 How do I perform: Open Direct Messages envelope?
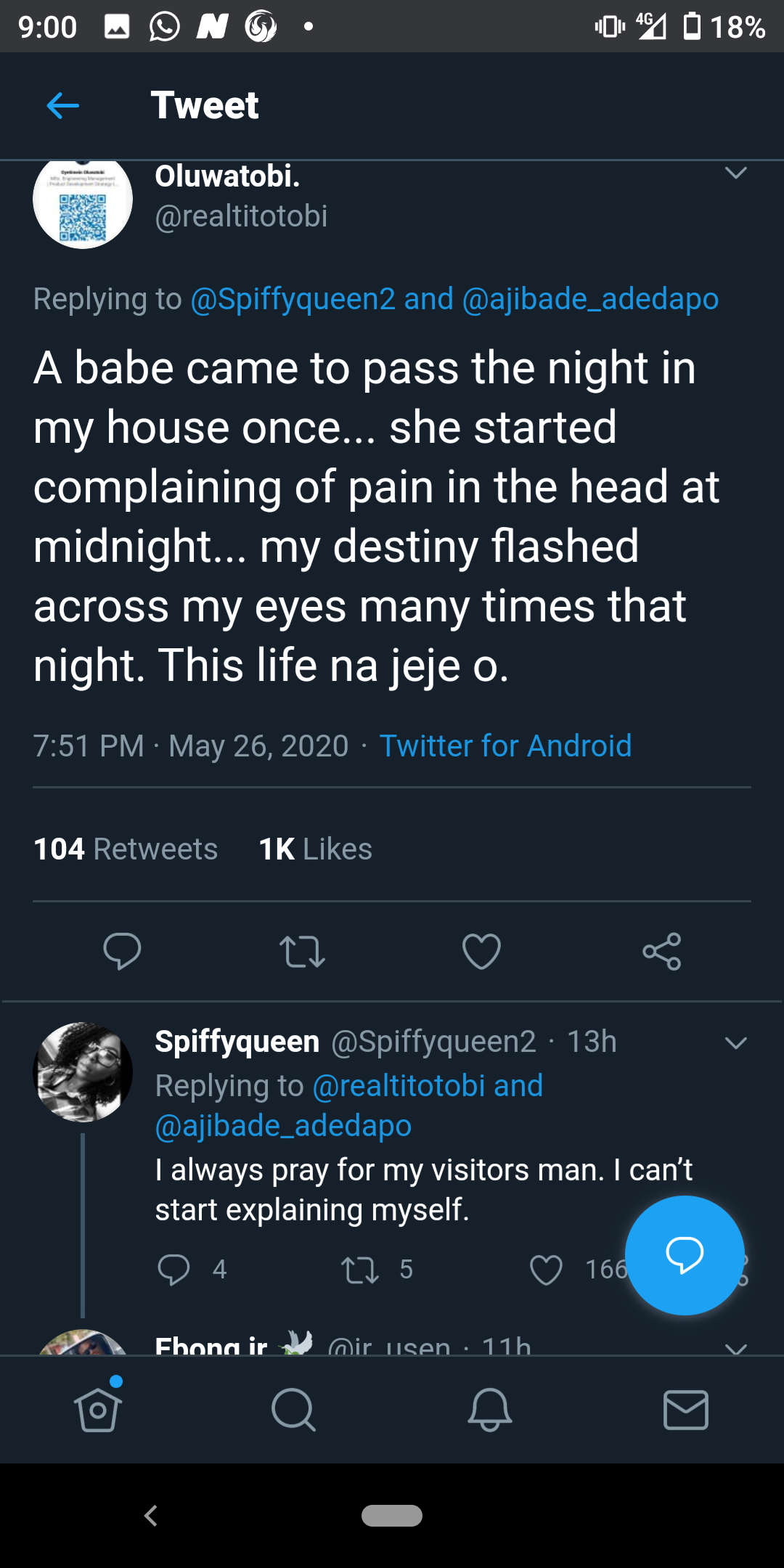tap(686, 1410)
